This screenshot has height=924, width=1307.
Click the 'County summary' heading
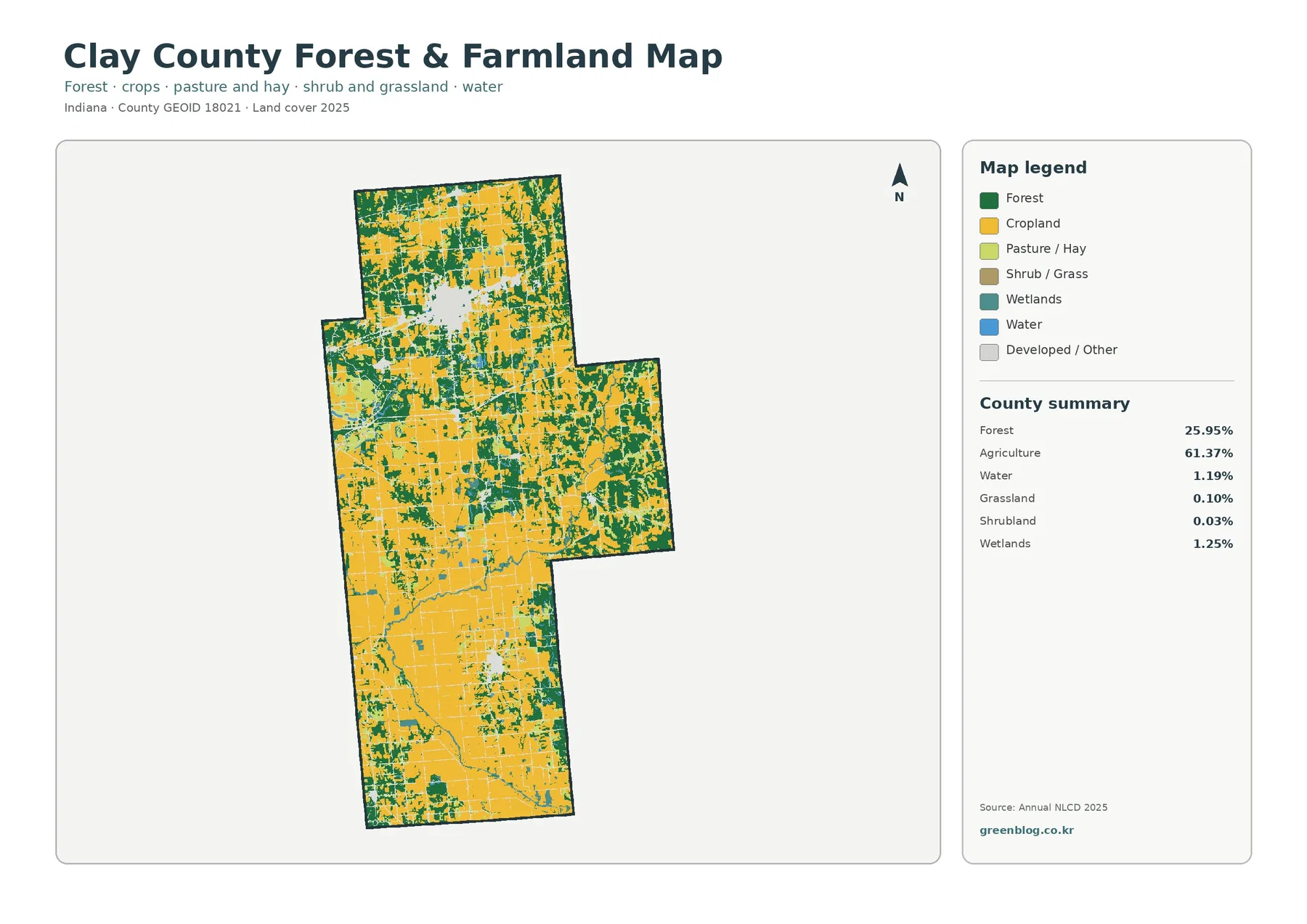pyautogui.click(x=1054, y=404)
